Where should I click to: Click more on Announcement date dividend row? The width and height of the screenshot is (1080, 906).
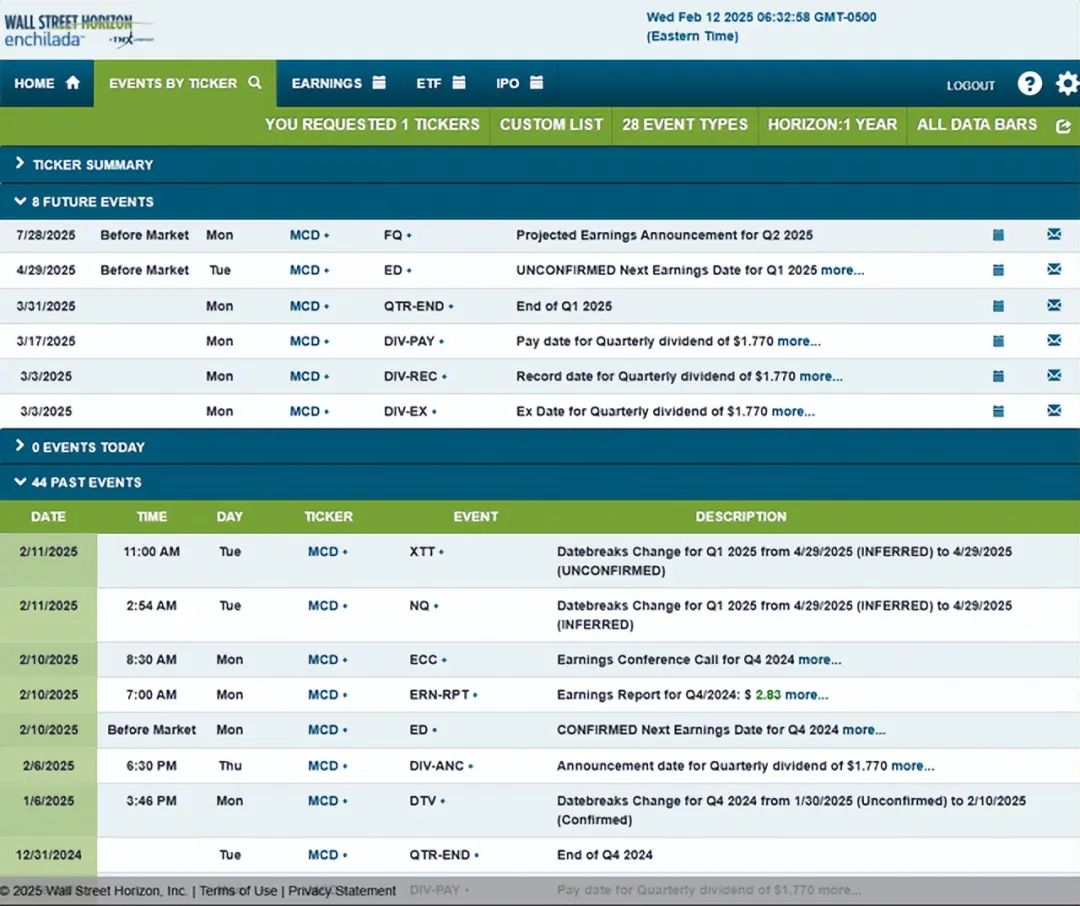click(x=913, y=765)
